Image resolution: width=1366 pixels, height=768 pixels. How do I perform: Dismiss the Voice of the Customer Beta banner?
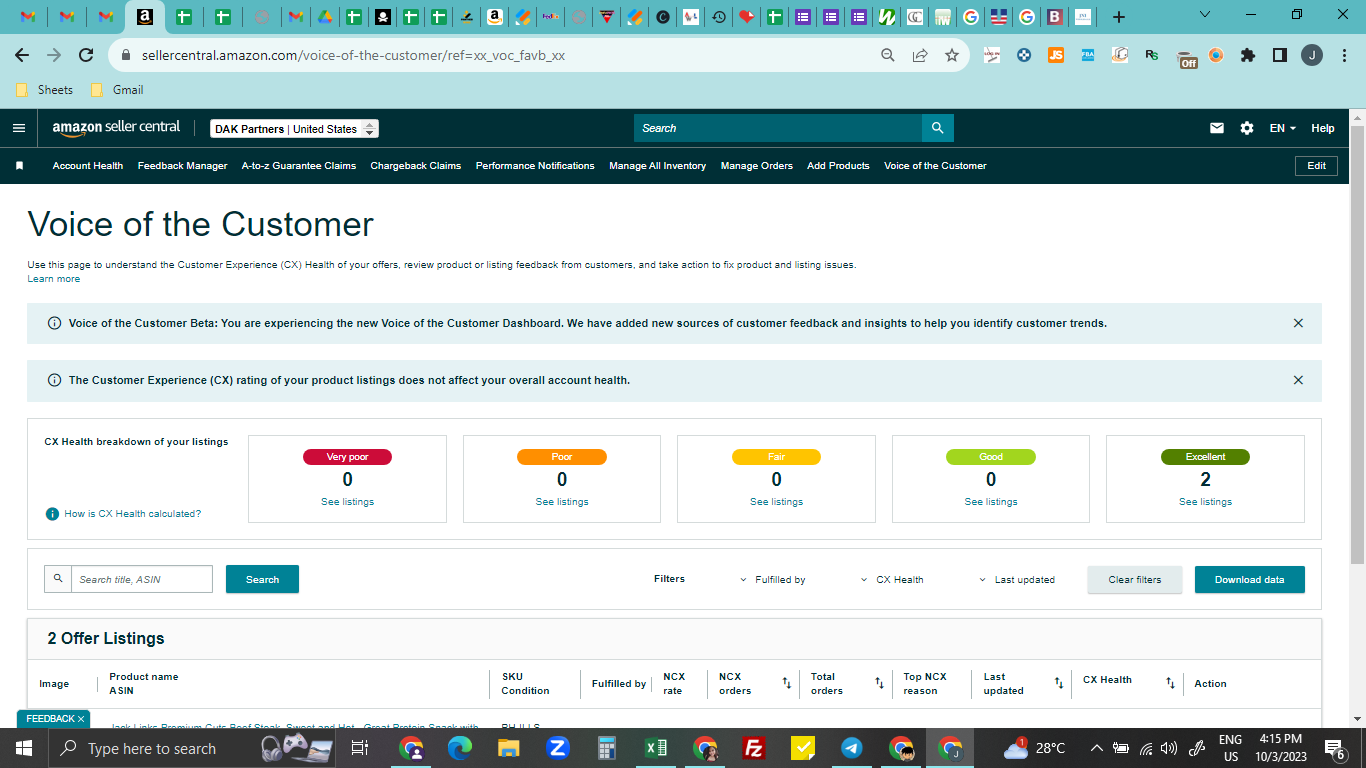click(1298, 323)
